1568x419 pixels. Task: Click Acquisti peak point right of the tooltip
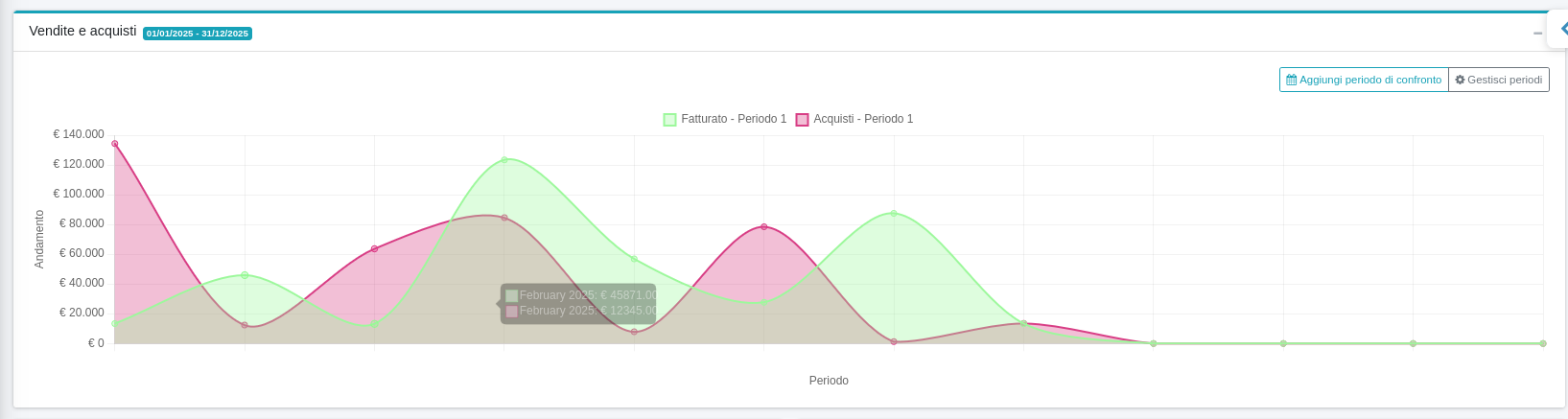click(x=764, y=226)
